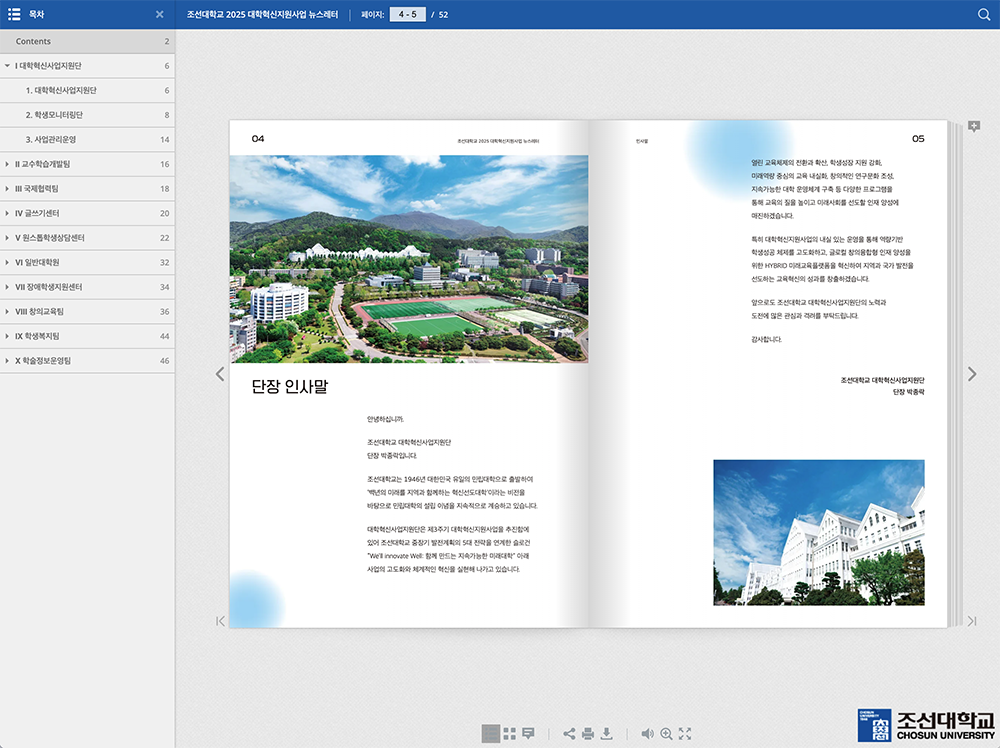Screen dimensions: 1000x748
Task: Go to next page with right arrow
Action: pos(971,374)
